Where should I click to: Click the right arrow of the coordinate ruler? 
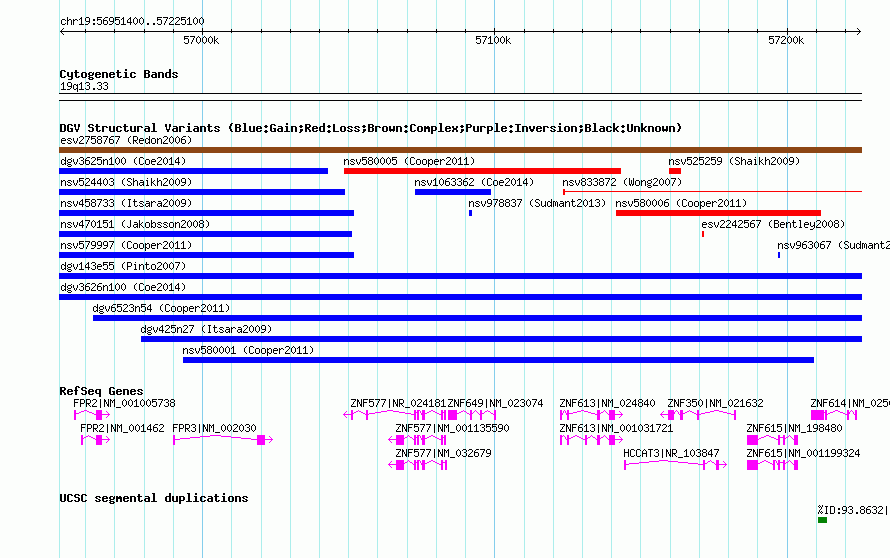pyautogui.click(x=859, y=32)
